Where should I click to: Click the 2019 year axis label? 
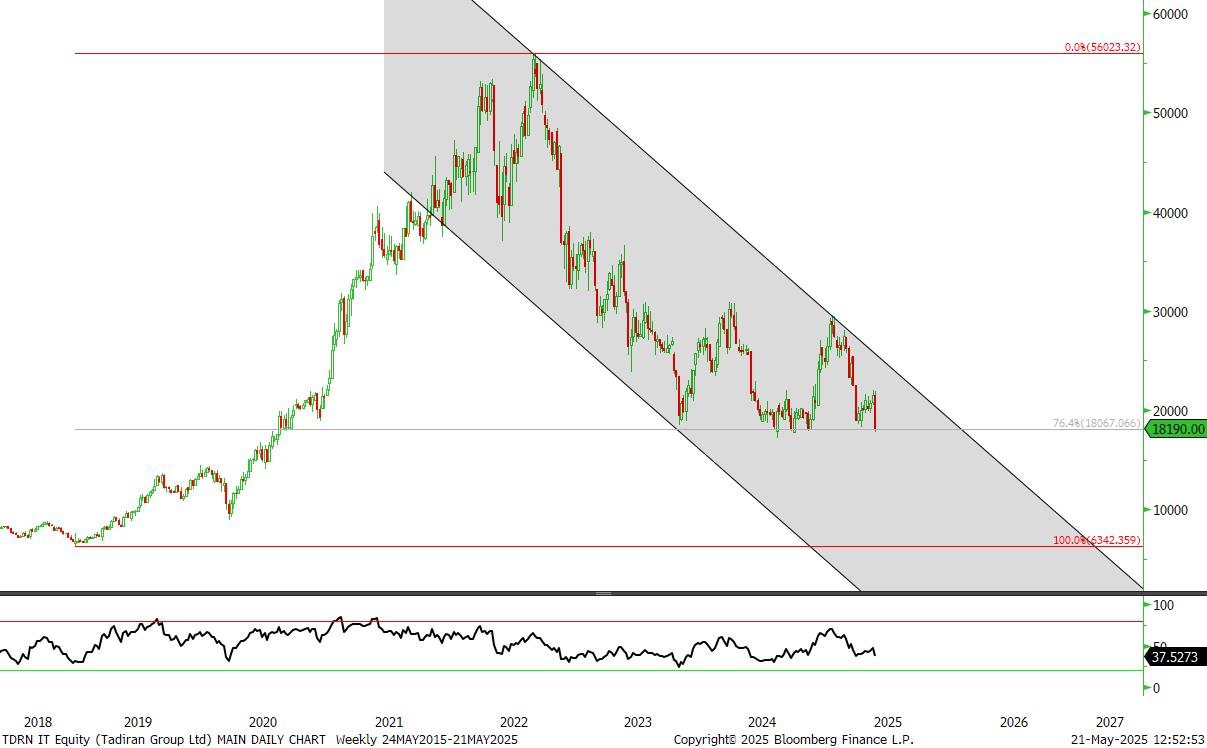pos(138,721)
